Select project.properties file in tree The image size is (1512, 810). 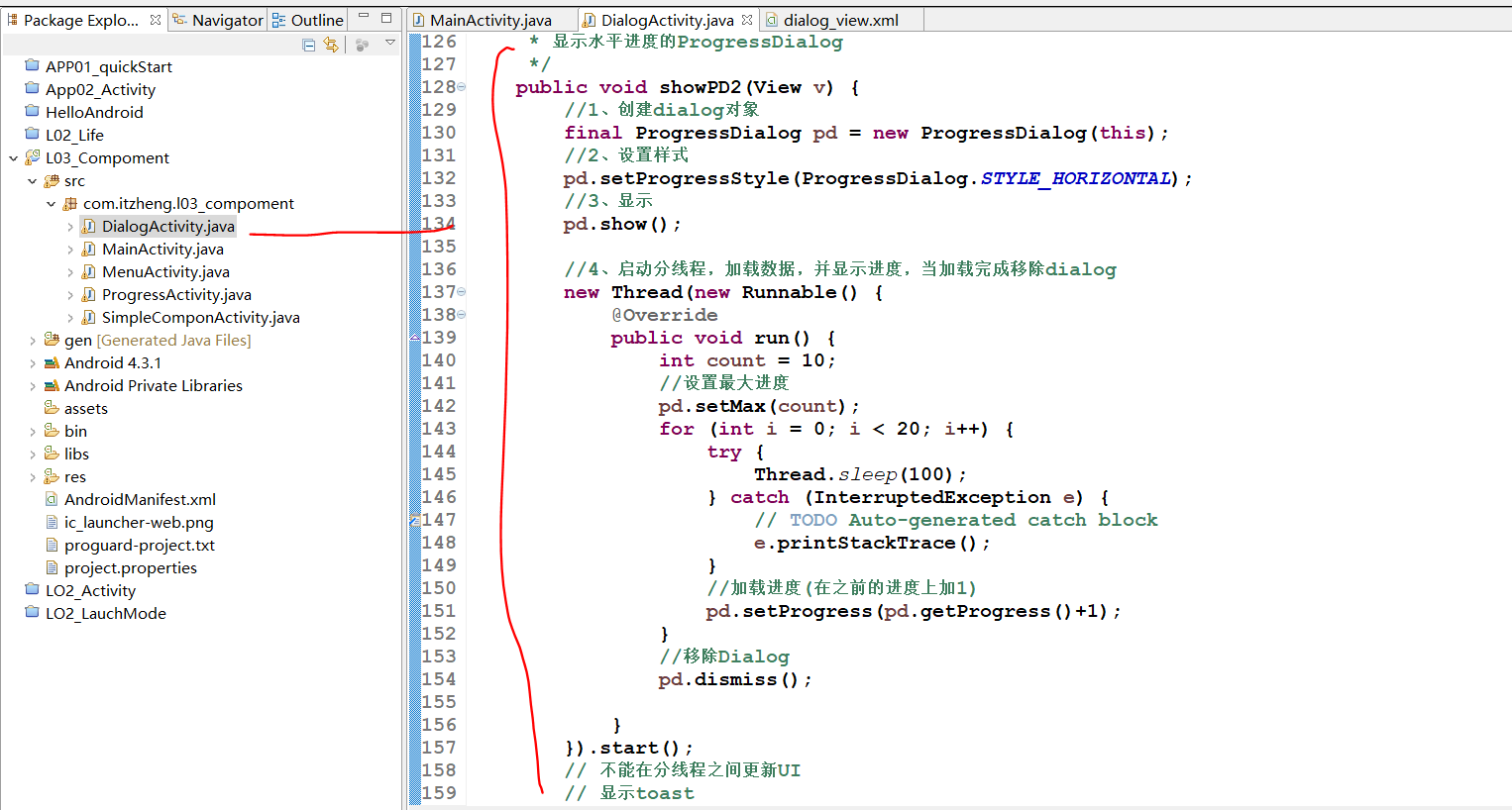131,567
